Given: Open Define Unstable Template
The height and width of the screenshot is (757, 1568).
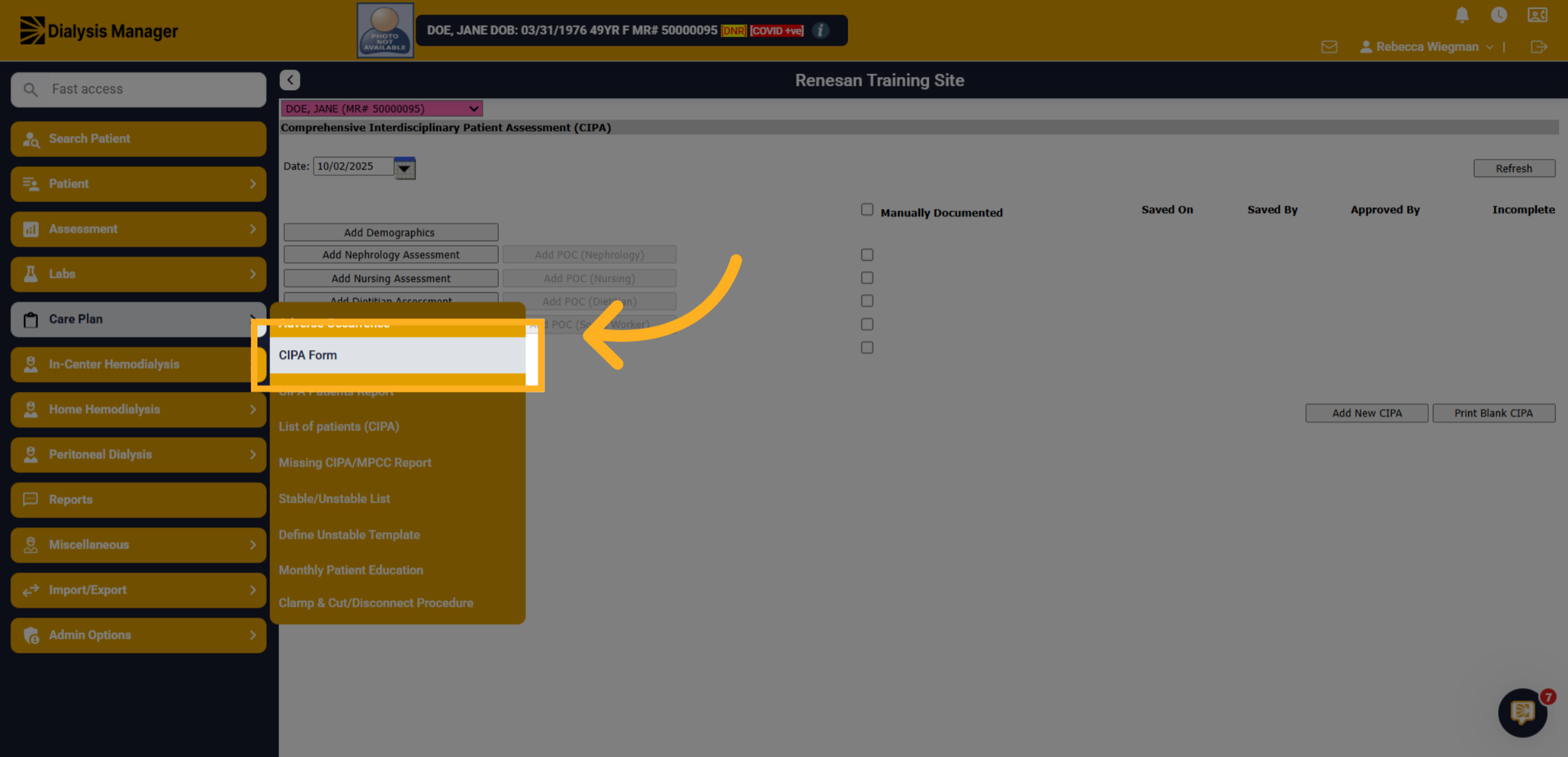Looking at the screenshot, I should click(x=349, y=534).
